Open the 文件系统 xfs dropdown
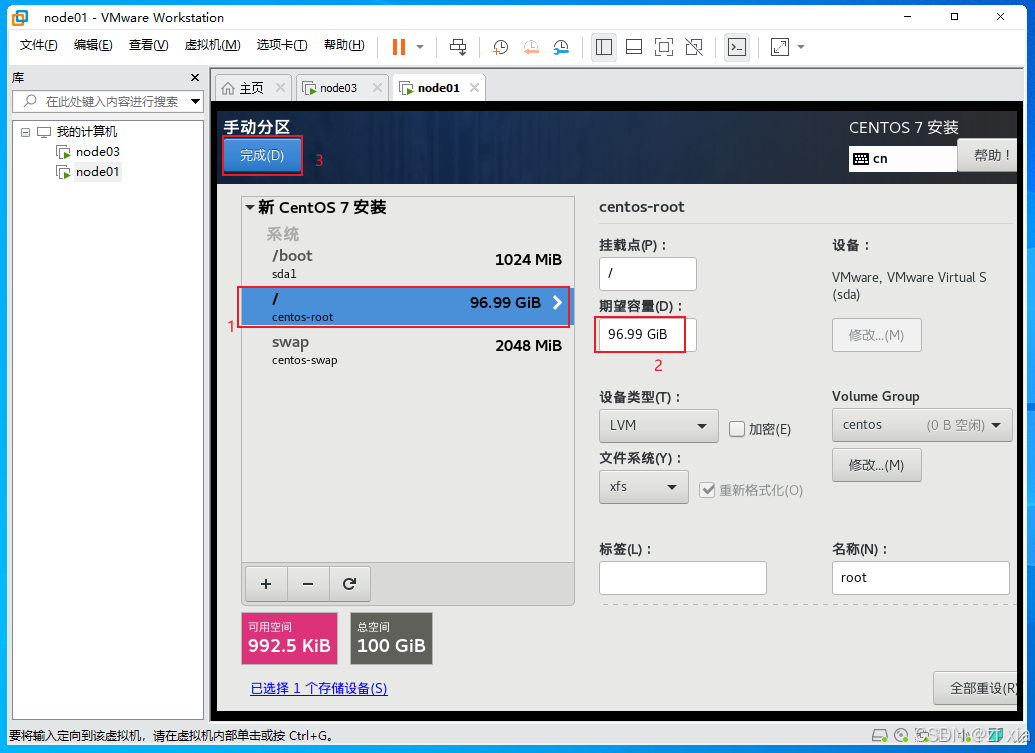Viewport: 1035px width, 753px height. [644, 487]
